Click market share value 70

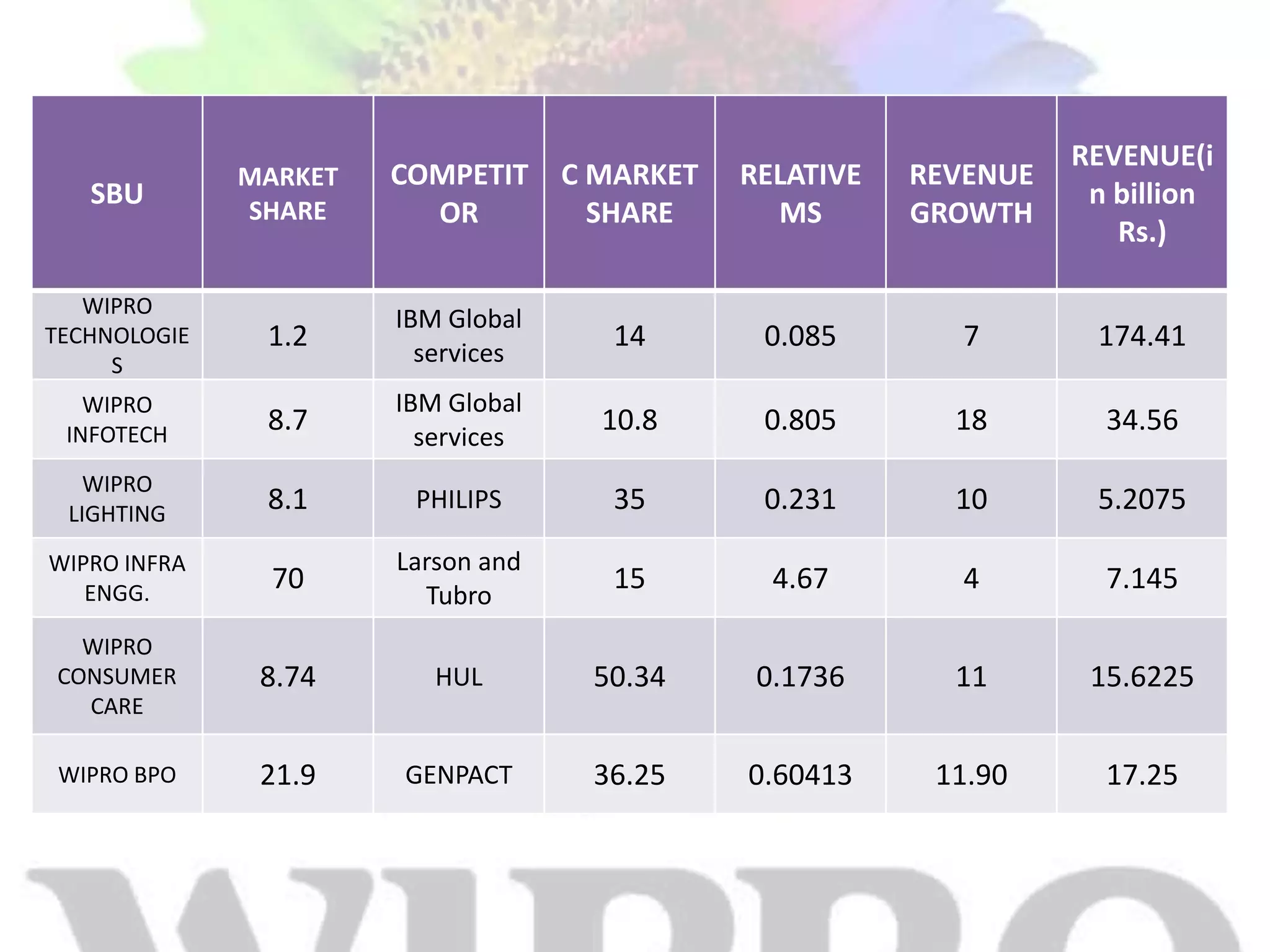[288, 578]
